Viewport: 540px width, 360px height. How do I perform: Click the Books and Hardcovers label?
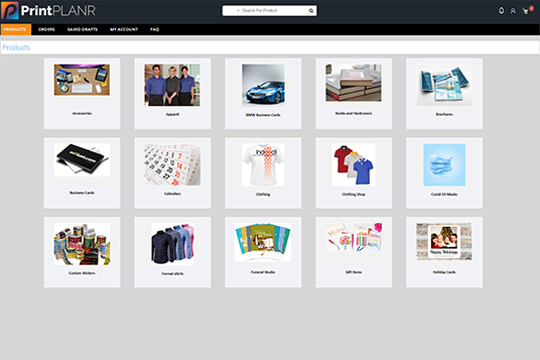point(353,113)
